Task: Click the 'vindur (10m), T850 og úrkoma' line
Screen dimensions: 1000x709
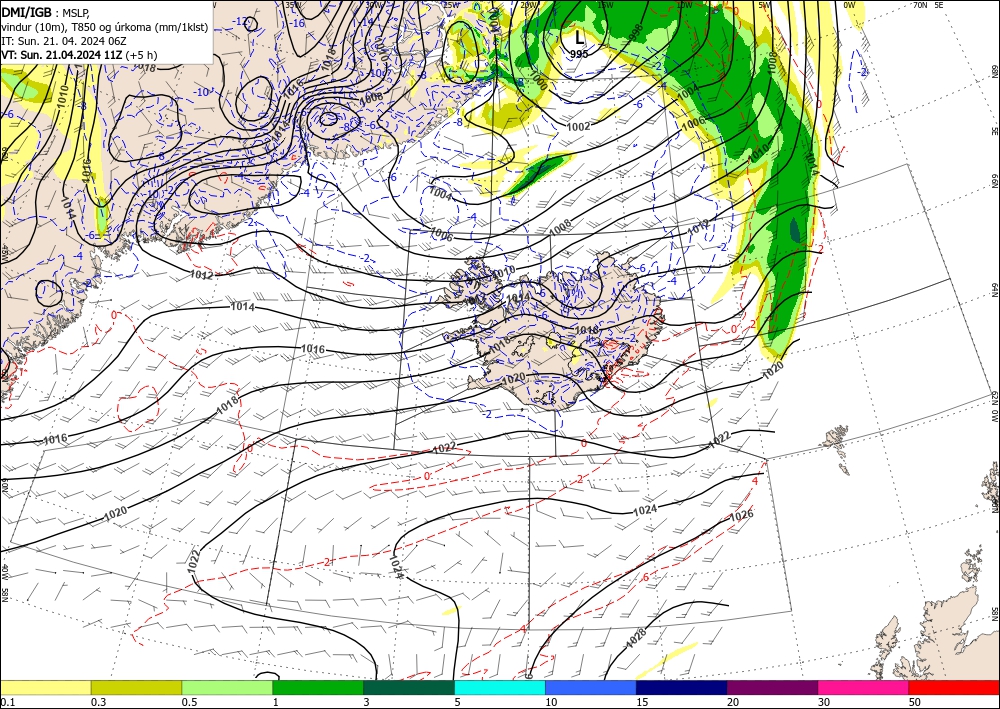Action: (x=105, y=27)
